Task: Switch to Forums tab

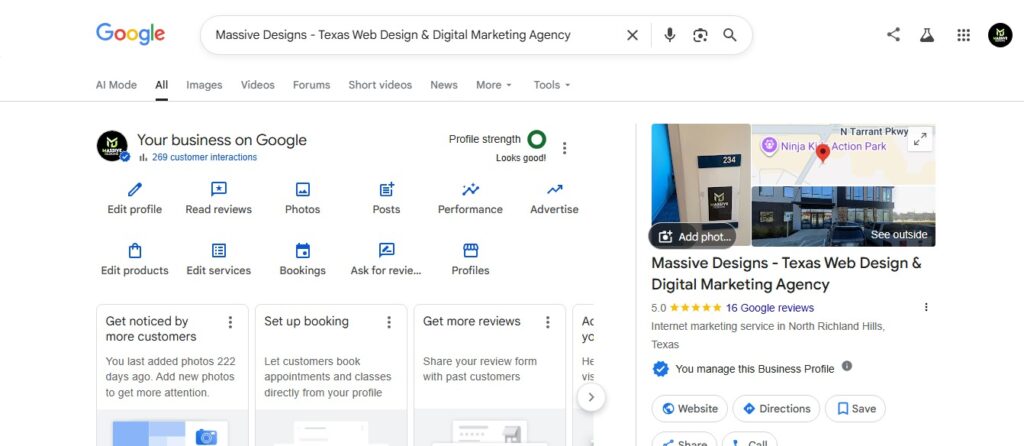Action: (312, 85)
